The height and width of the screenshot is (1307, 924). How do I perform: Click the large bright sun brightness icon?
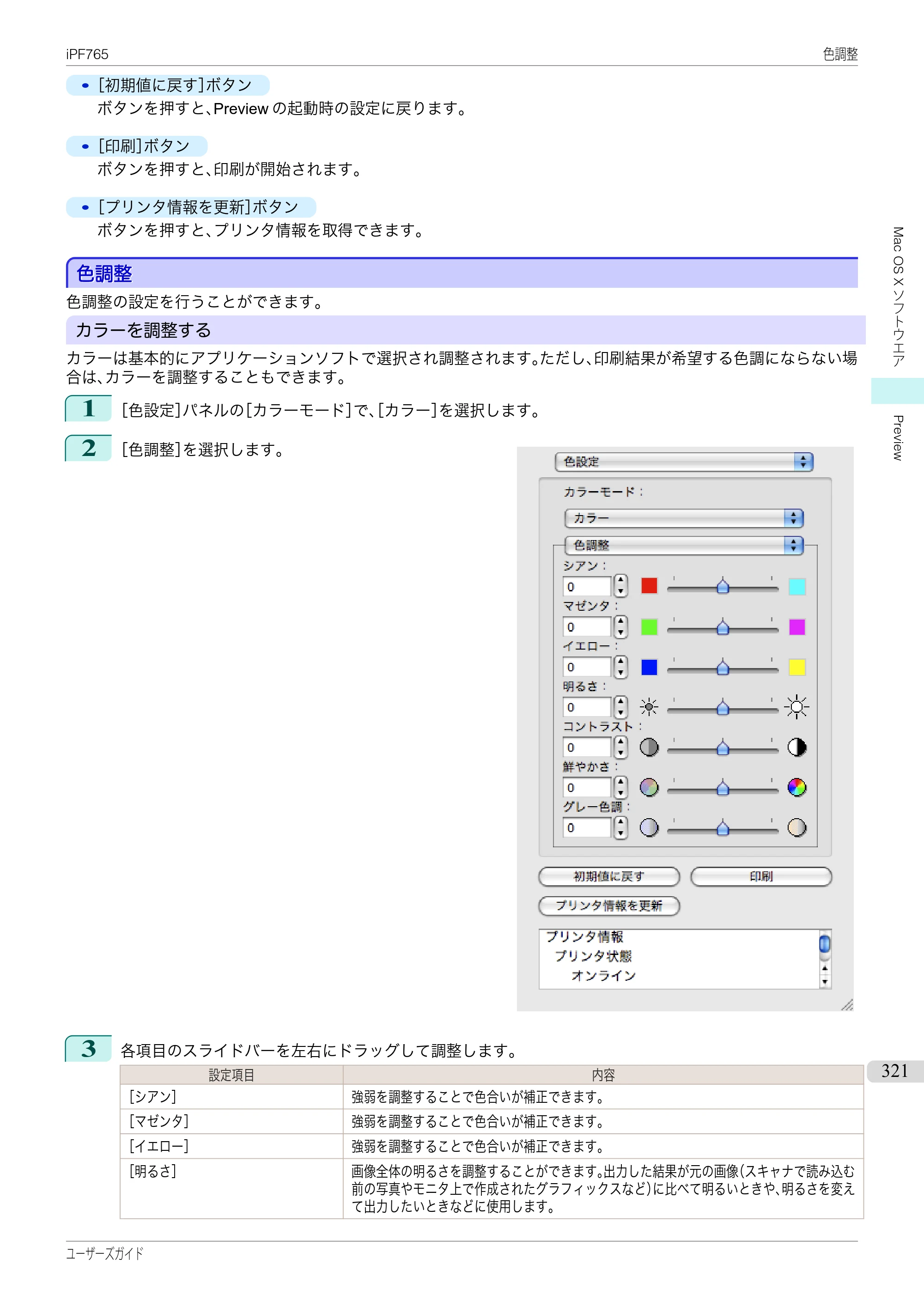coord(796,707)
